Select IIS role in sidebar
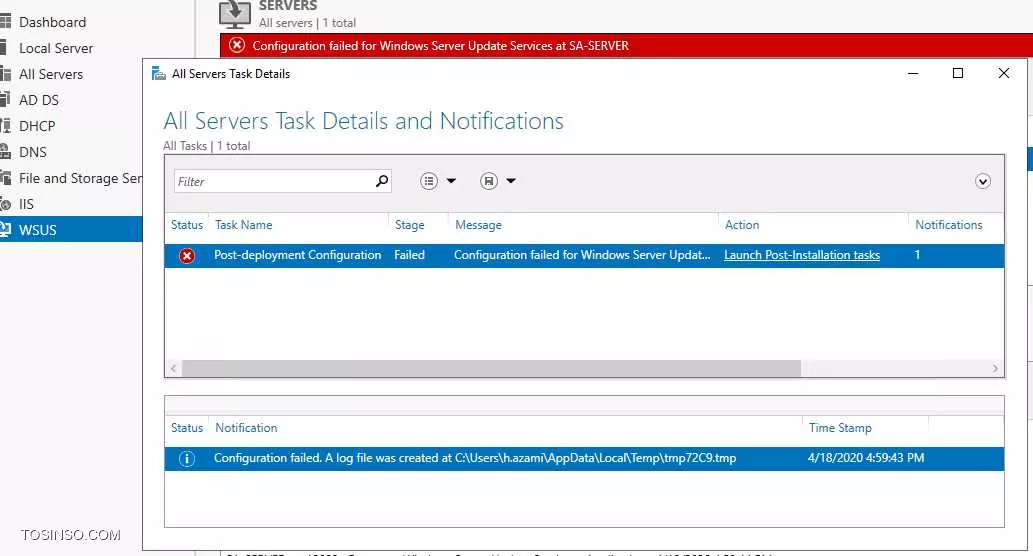The height and width of the screenshot is (556, 1033). pyautogui.click(x=26, y=204)
